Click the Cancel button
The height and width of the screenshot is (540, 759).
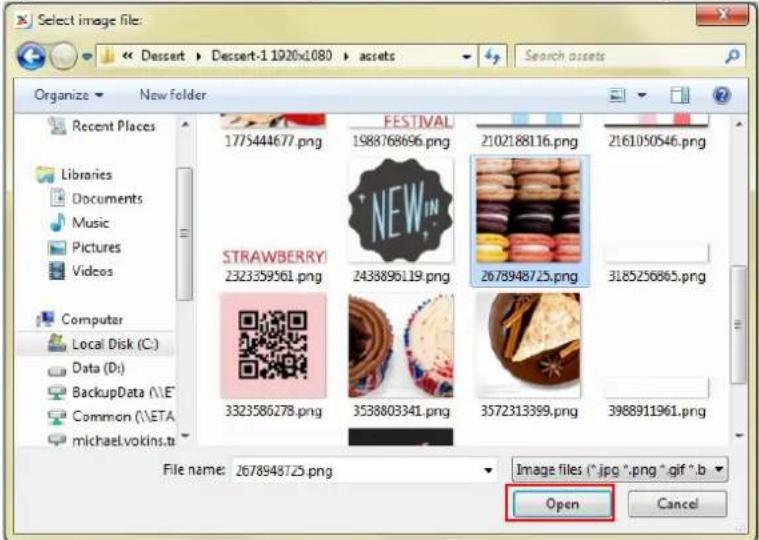click(678, 504)
